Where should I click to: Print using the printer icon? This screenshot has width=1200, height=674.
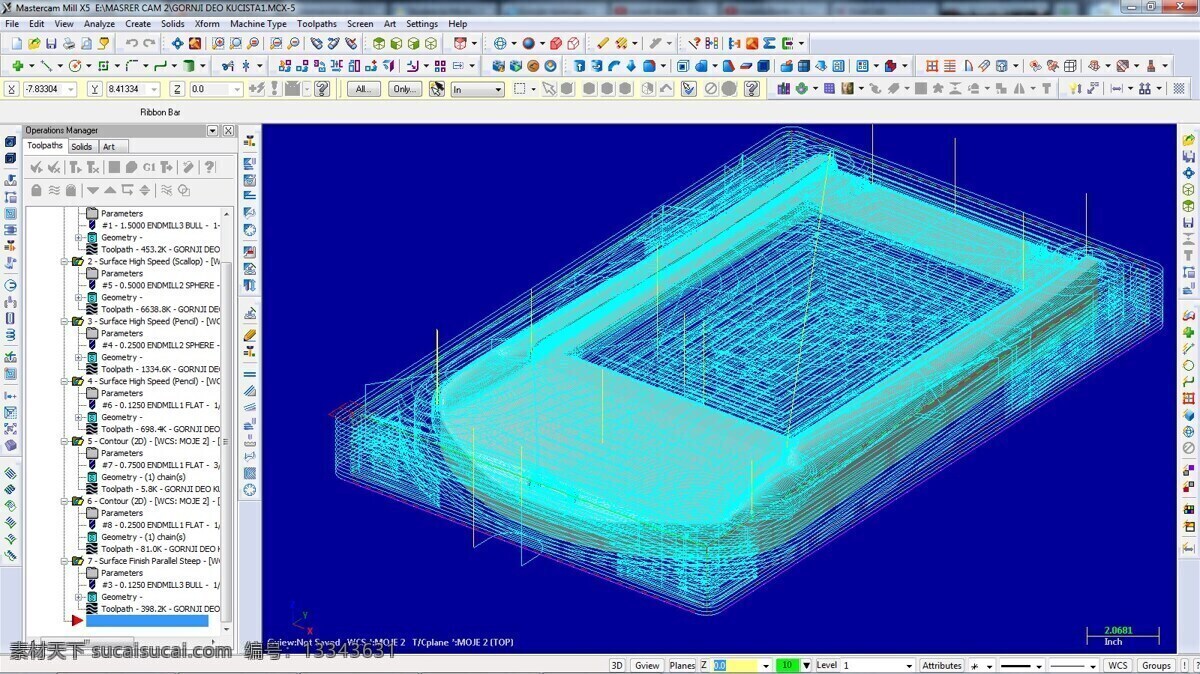tap(68, 44)
